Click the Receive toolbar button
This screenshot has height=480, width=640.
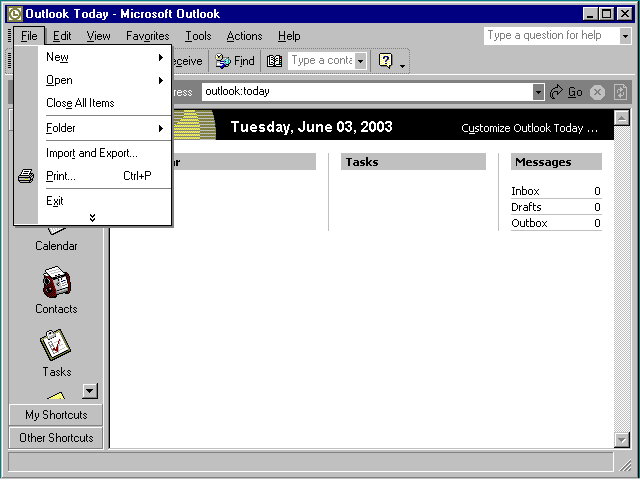(x=187, y=61)
